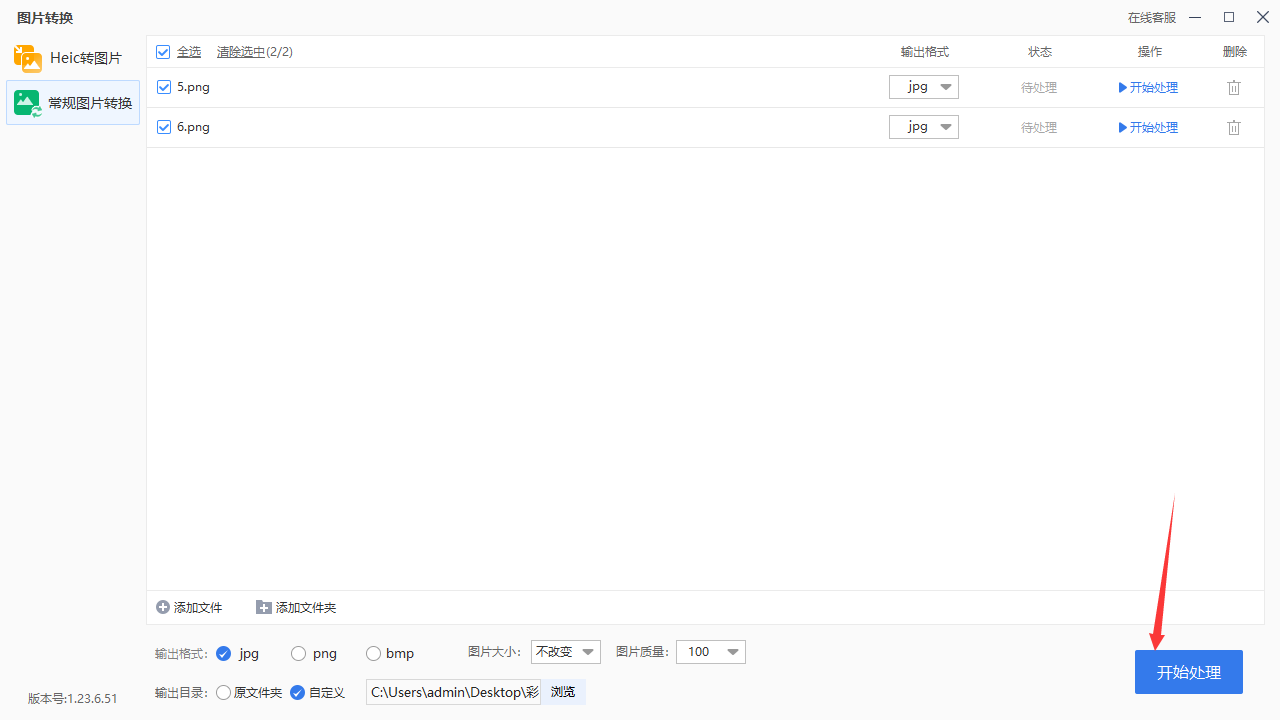Start processing 6.png via 开始处理 link
The width and height of the screenshot is (1280, 720).
pyautogui.click(x=1148, y=128)
